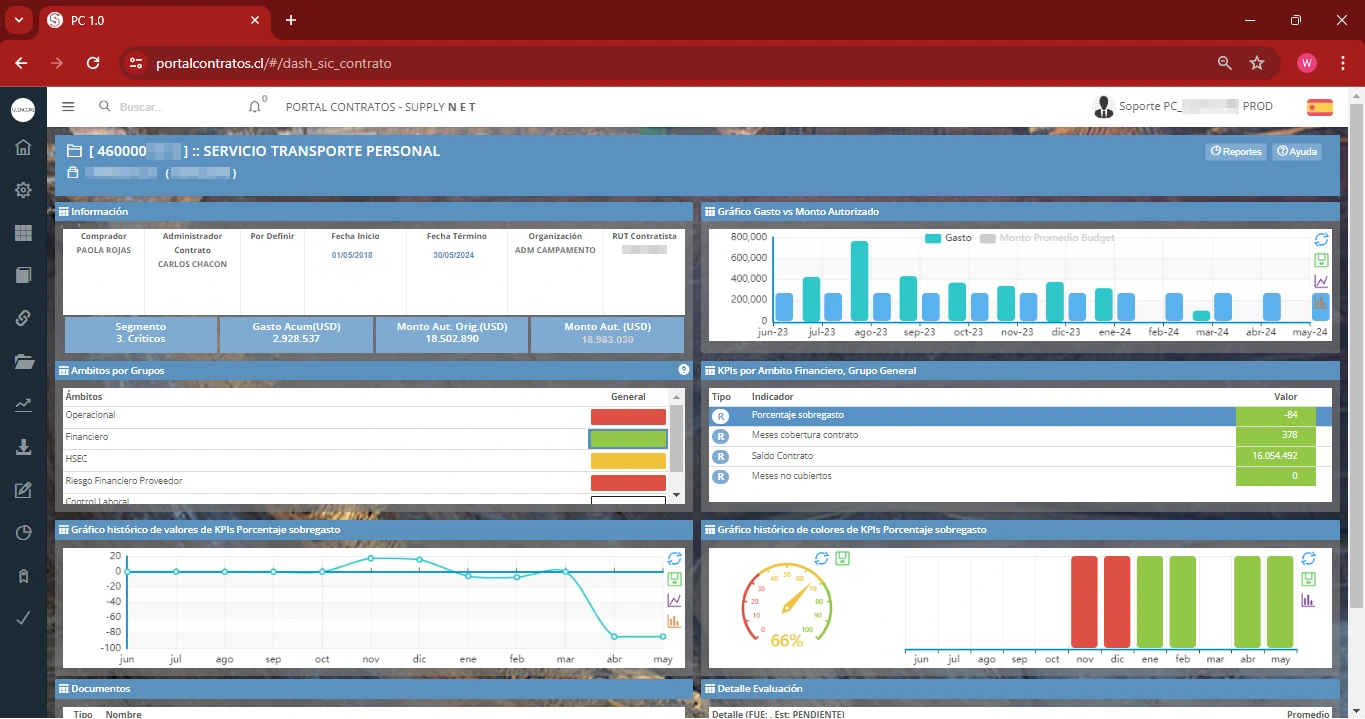
Task: Click the yellow HSEC status swatch
Action: (x=628, y=461)
